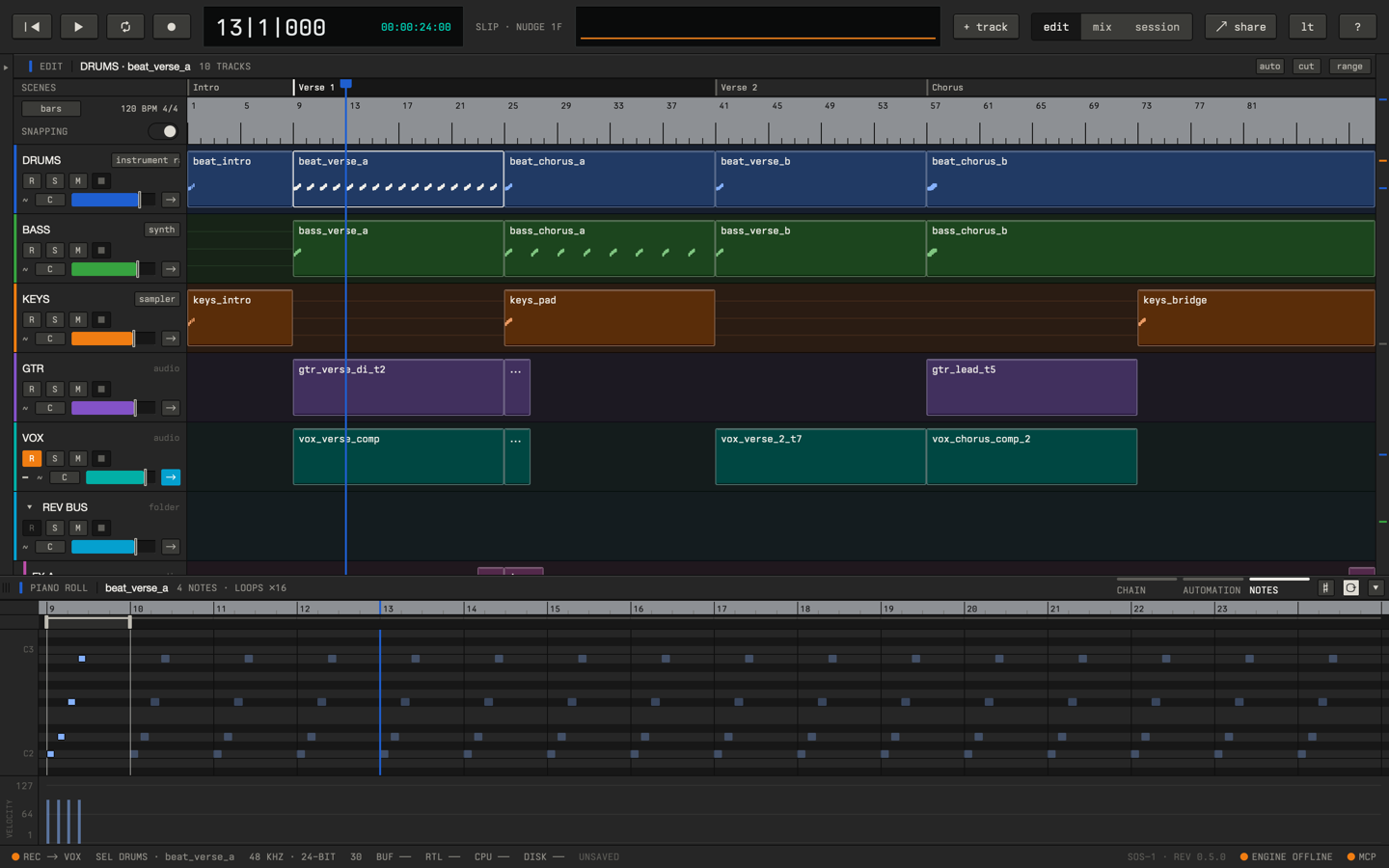The width and height of the screenshot is (1389, 868).
Task: Jump to the Intro scene marker
Action: 206,88
